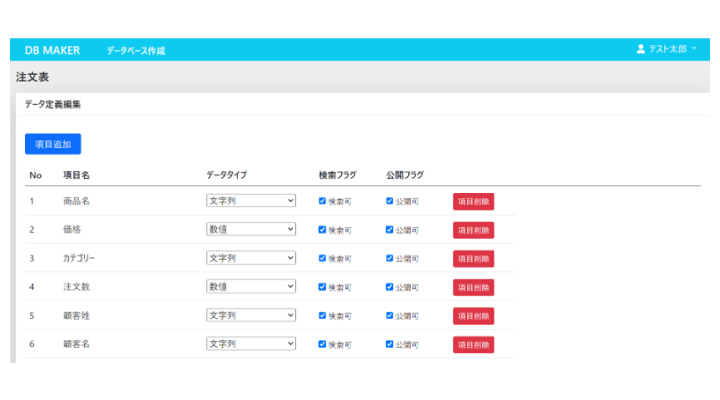
Task: Toggle 公開可 checkbox for 顧客姓
Action: [x=390, y=316]
